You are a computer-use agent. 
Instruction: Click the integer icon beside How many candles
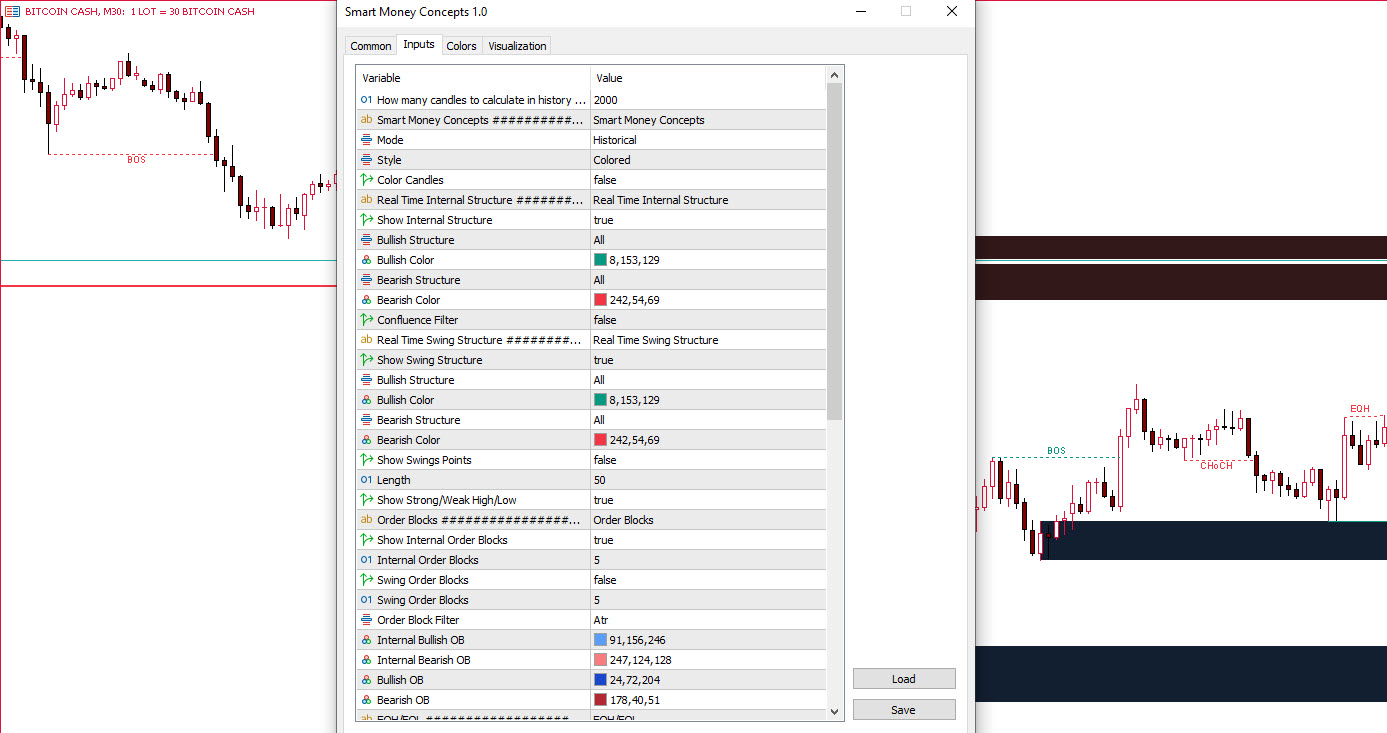pyautogui.click(x=366, y=100)
